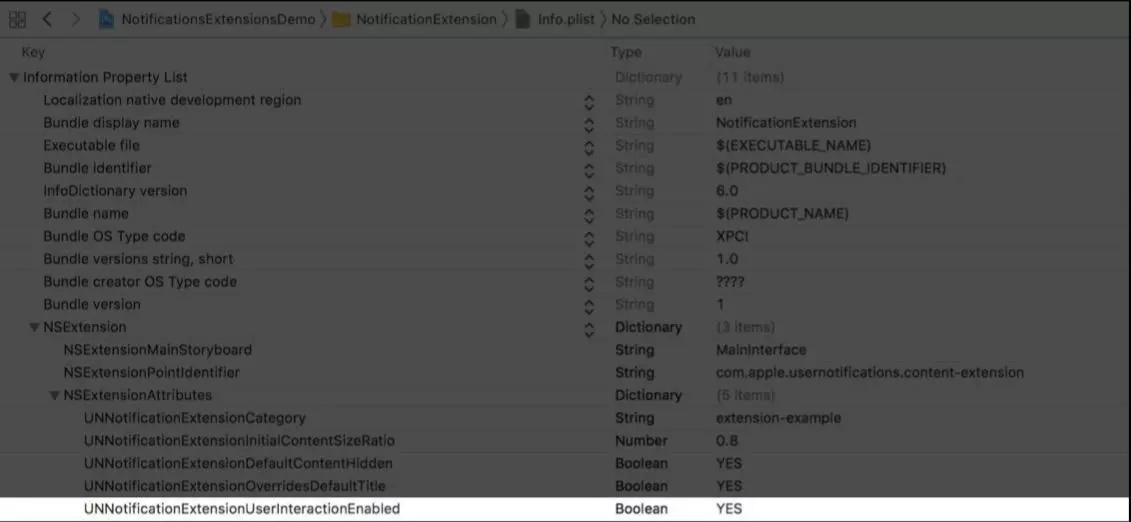Click the stepper beside Bundle display name
1131x522 pixels.
coord(589,123)
